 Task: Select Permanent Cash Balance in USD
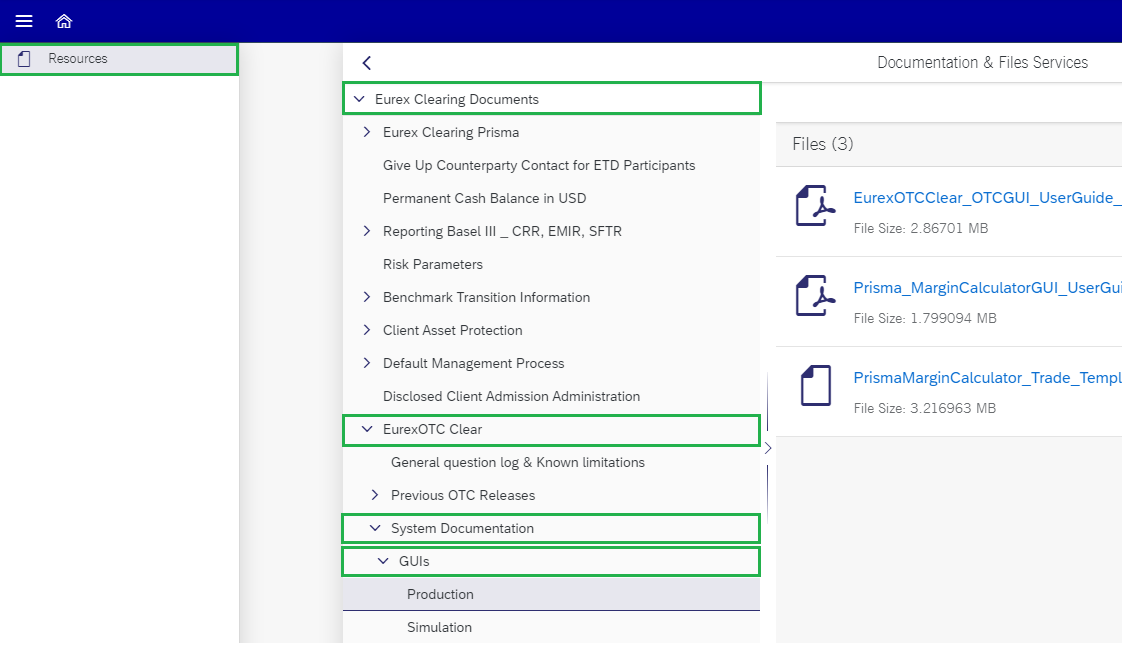[551, 198]
